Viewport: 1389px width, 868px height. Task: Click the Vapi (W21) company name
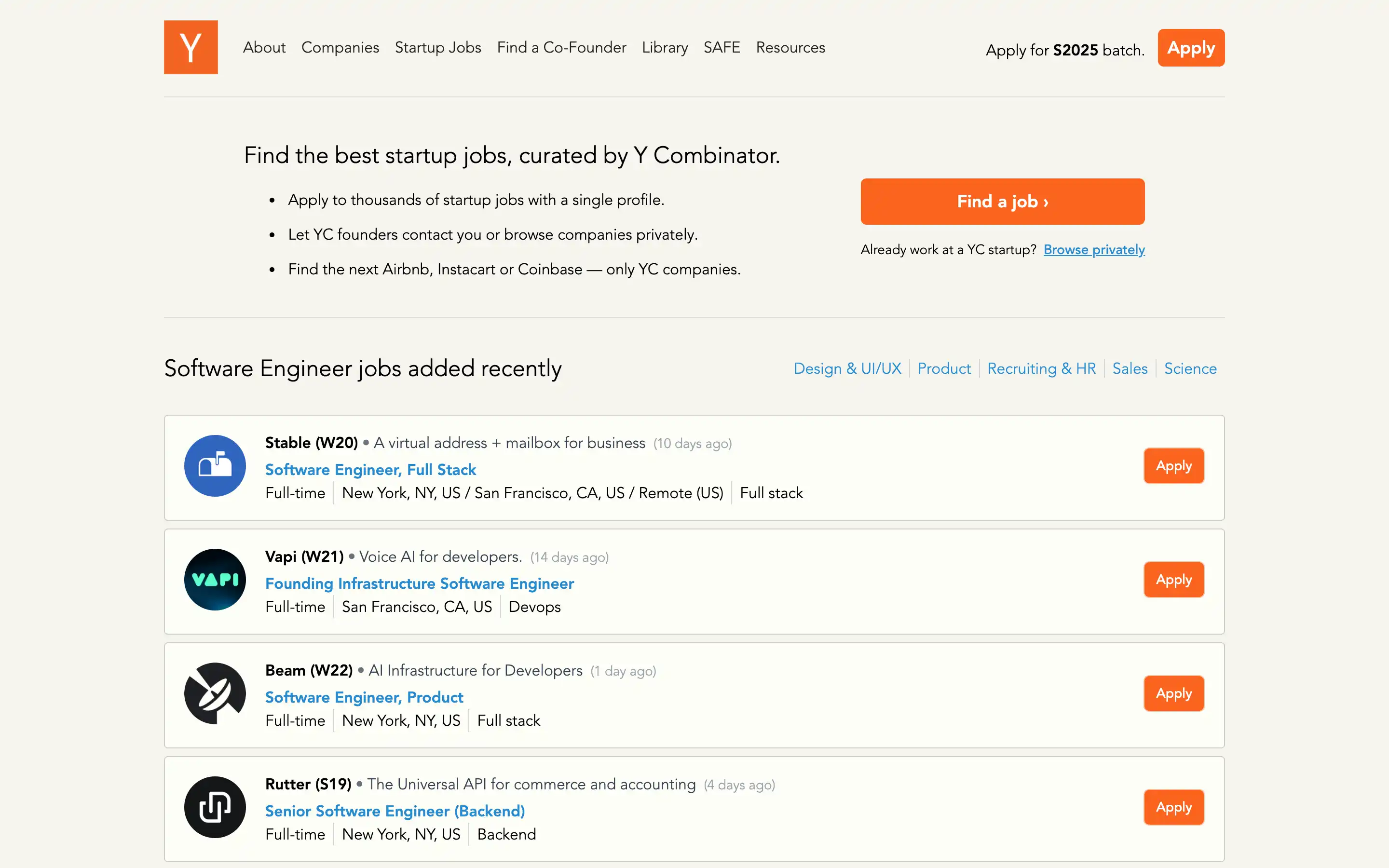pyautogui.click(x=304, y=556)
